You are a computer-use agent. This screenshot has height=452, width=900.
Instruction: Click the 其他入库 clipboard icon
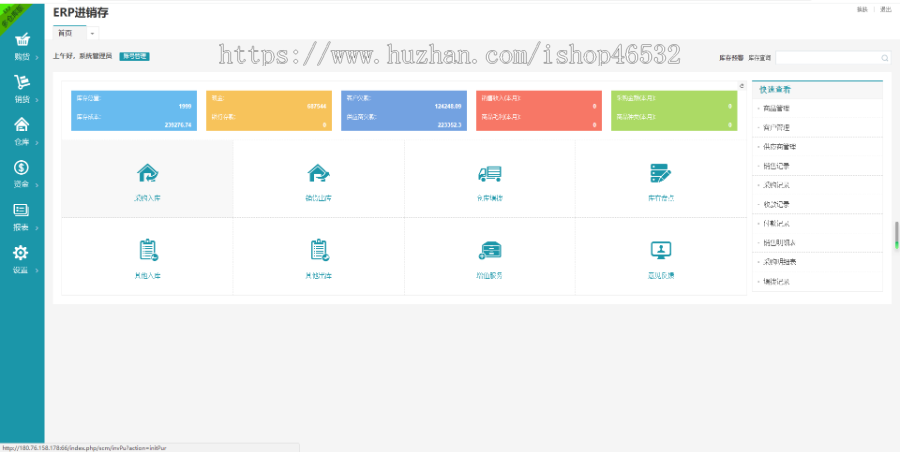147,250
